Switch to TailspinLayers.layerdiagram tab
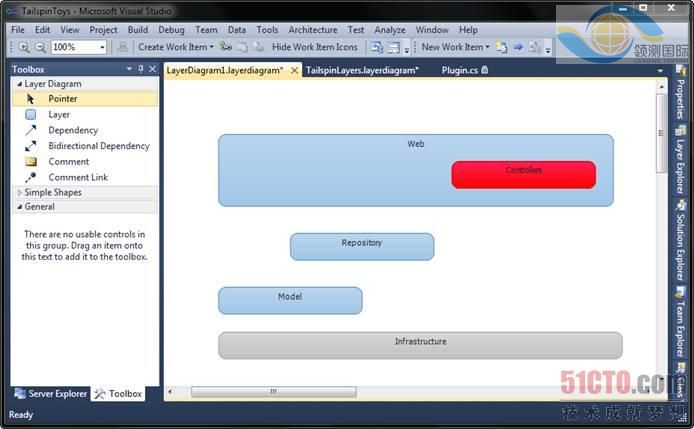Screen dimensions: 694x429 click(362, 70)
